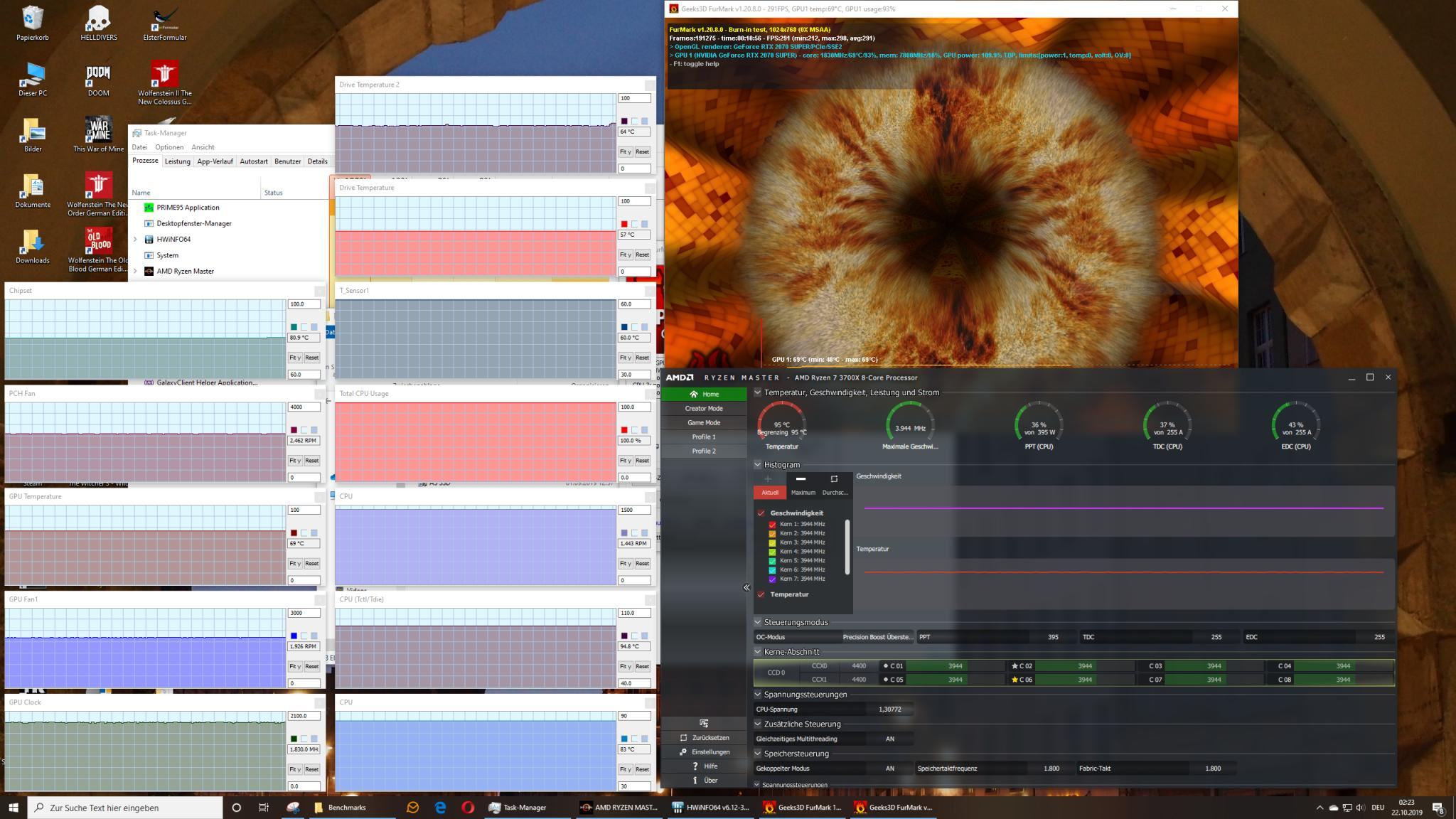Click the Home icon in Ryzen Master sidebar
Viewport: 1456px width, 819px height.
(x=693, y=394)
